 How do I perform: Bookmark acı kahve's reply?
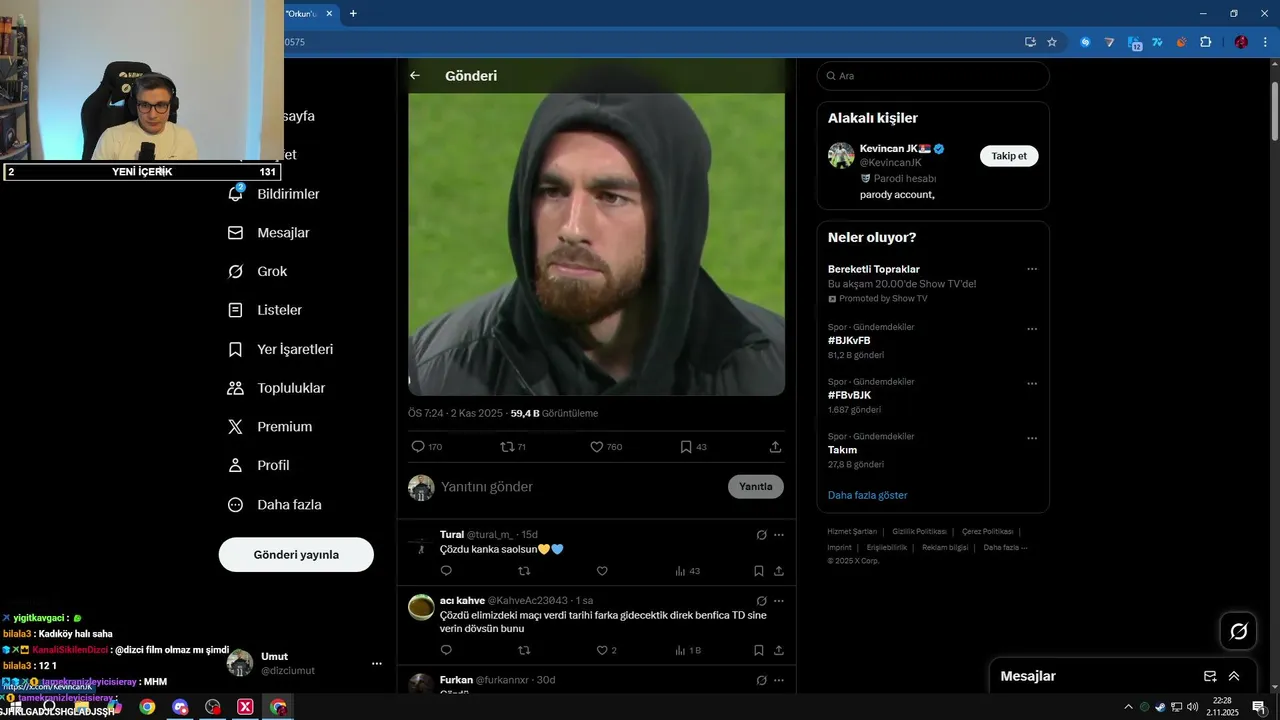point(759,650)
